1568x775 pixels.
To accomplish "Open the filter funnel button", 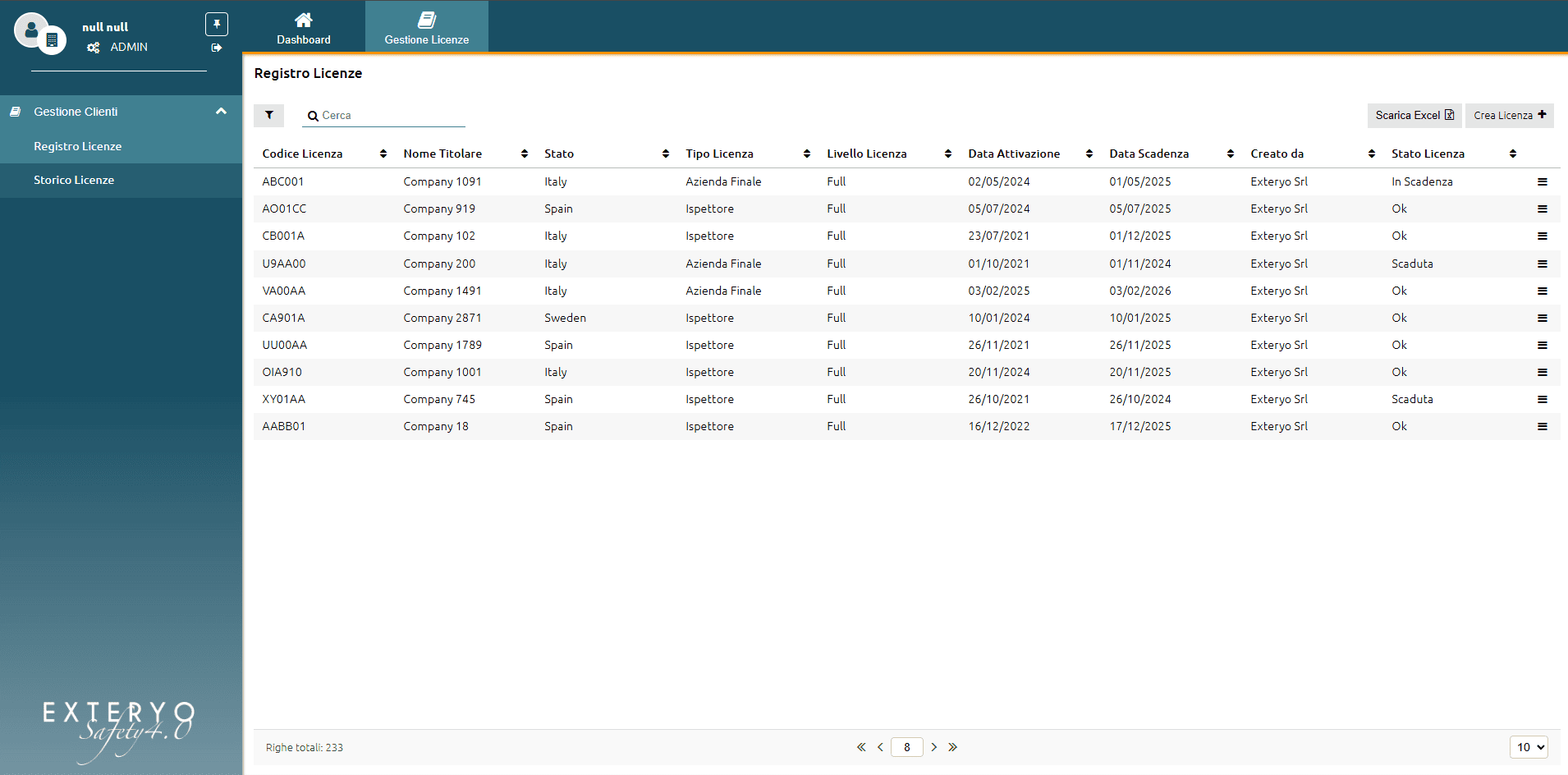I will click(268, 115).
